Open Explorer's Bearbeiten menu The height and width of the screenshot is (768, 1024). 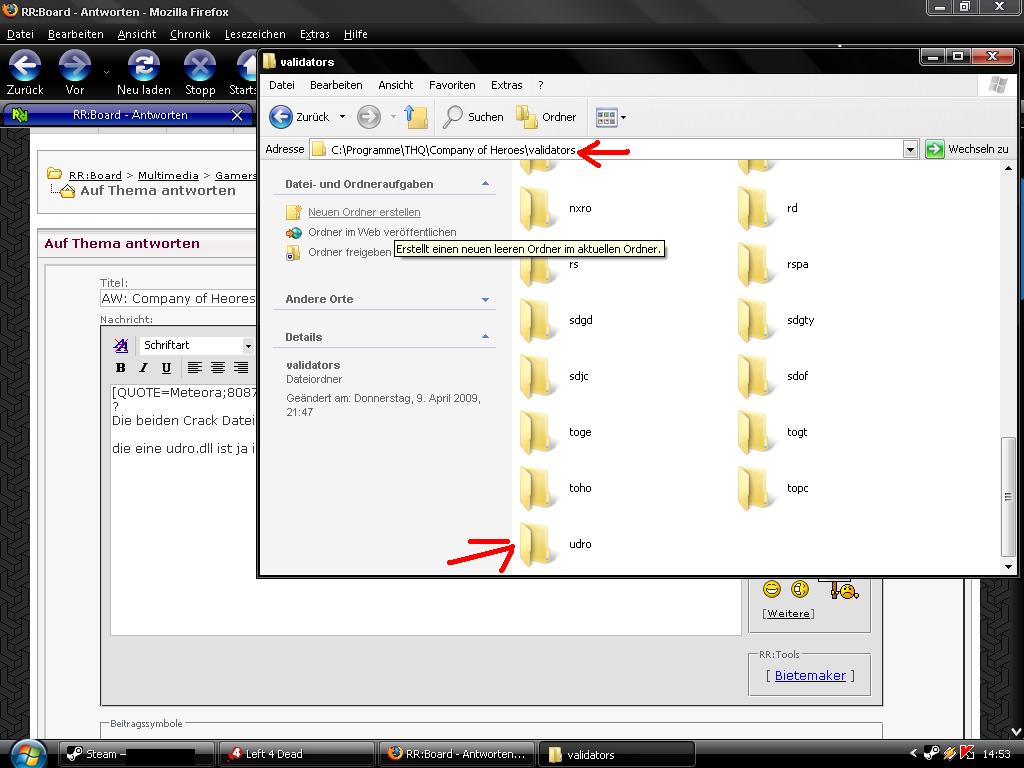pyautogui.click(x=336, y=85)
